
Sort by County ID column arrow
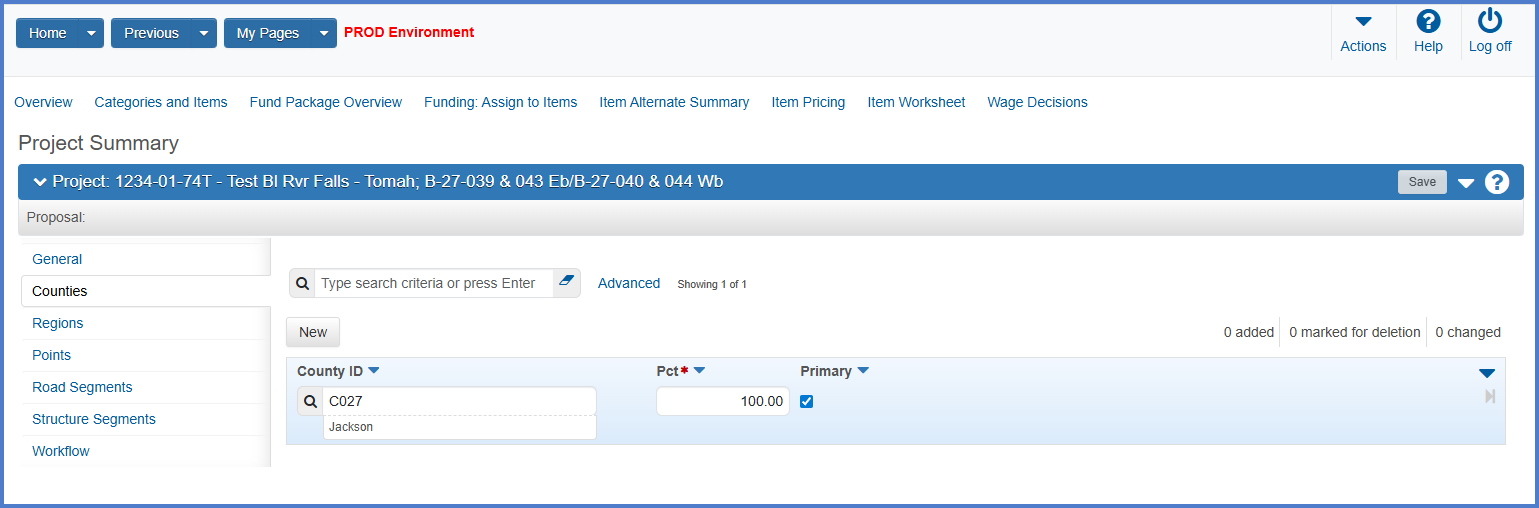click(374, 371)
